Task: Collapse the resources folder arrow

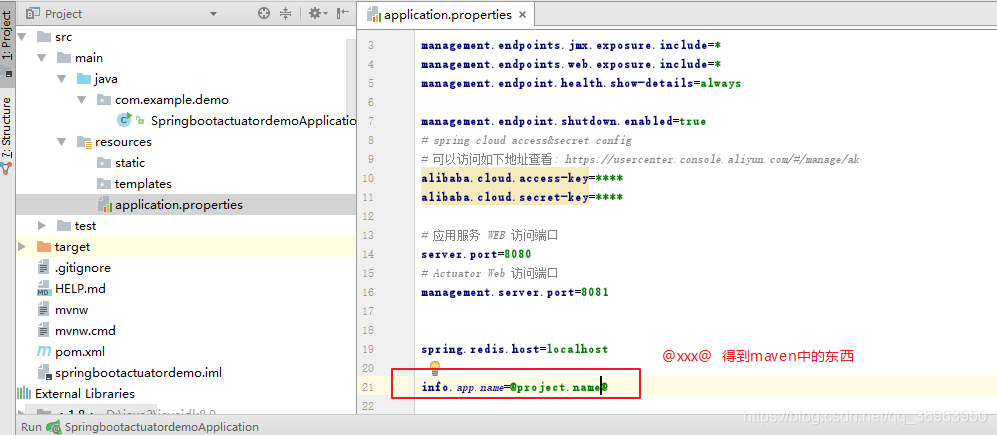Action: (62, 142)
